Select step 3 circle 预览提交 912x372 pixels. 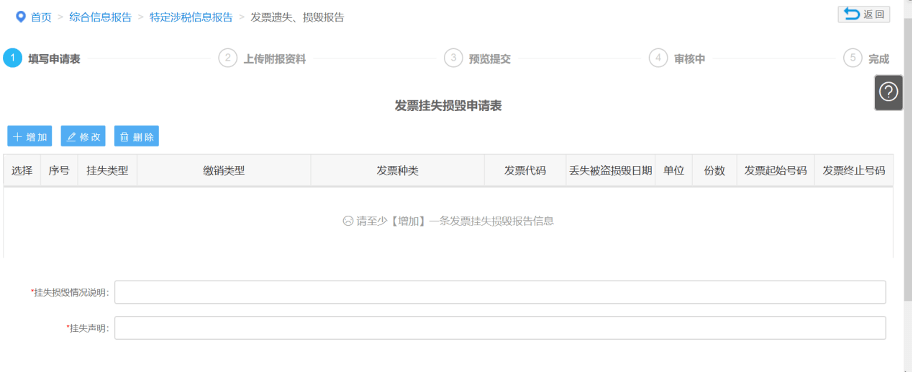[x=453, y=58]
